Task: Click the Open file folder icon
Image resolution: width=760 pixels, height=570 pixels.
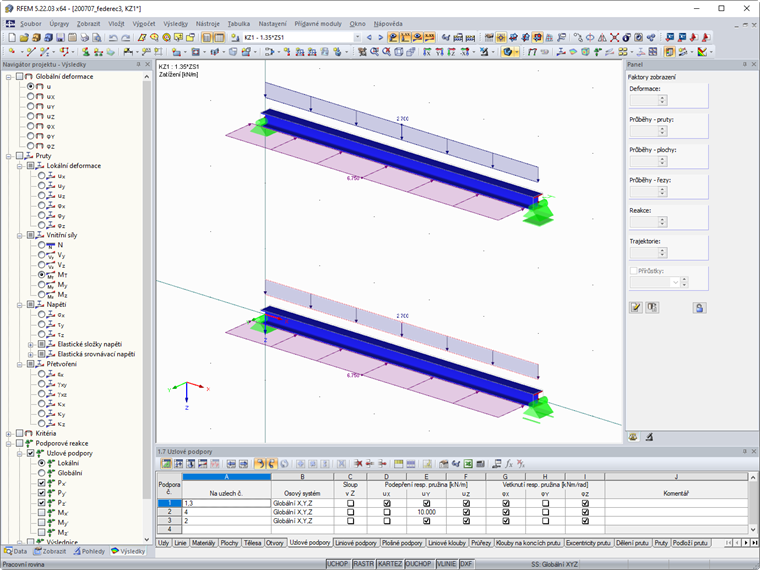Action: click(x=24, y=37)
